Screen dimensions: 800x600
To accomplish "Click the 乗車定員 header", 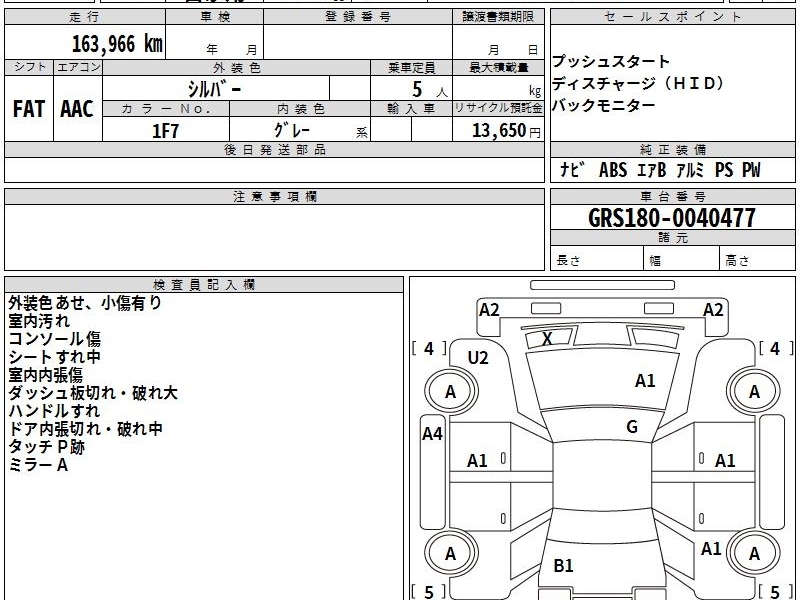I will pyautogui.click(x=412, y=68).
